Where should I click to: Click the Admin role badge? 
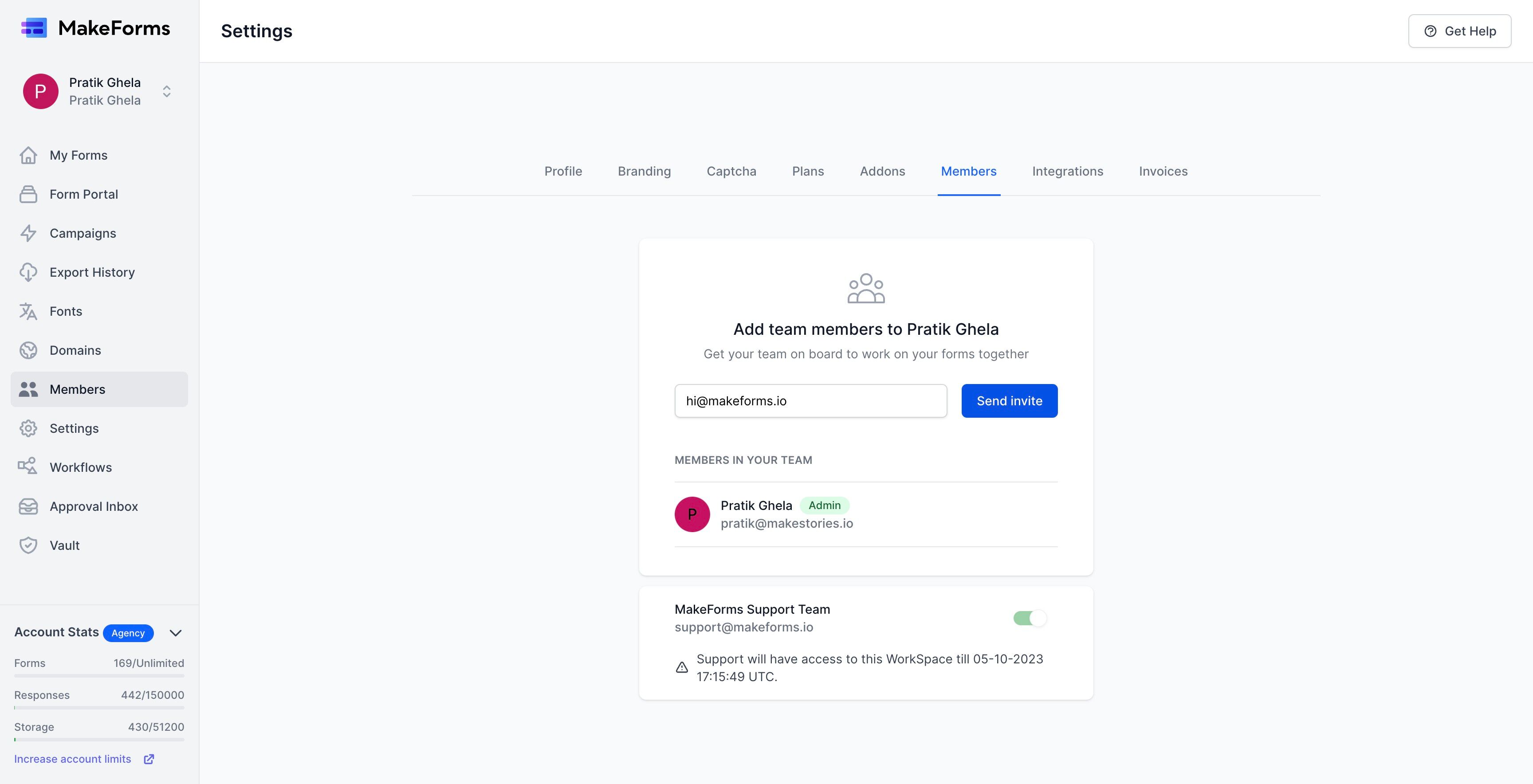(x=824, y=506)
